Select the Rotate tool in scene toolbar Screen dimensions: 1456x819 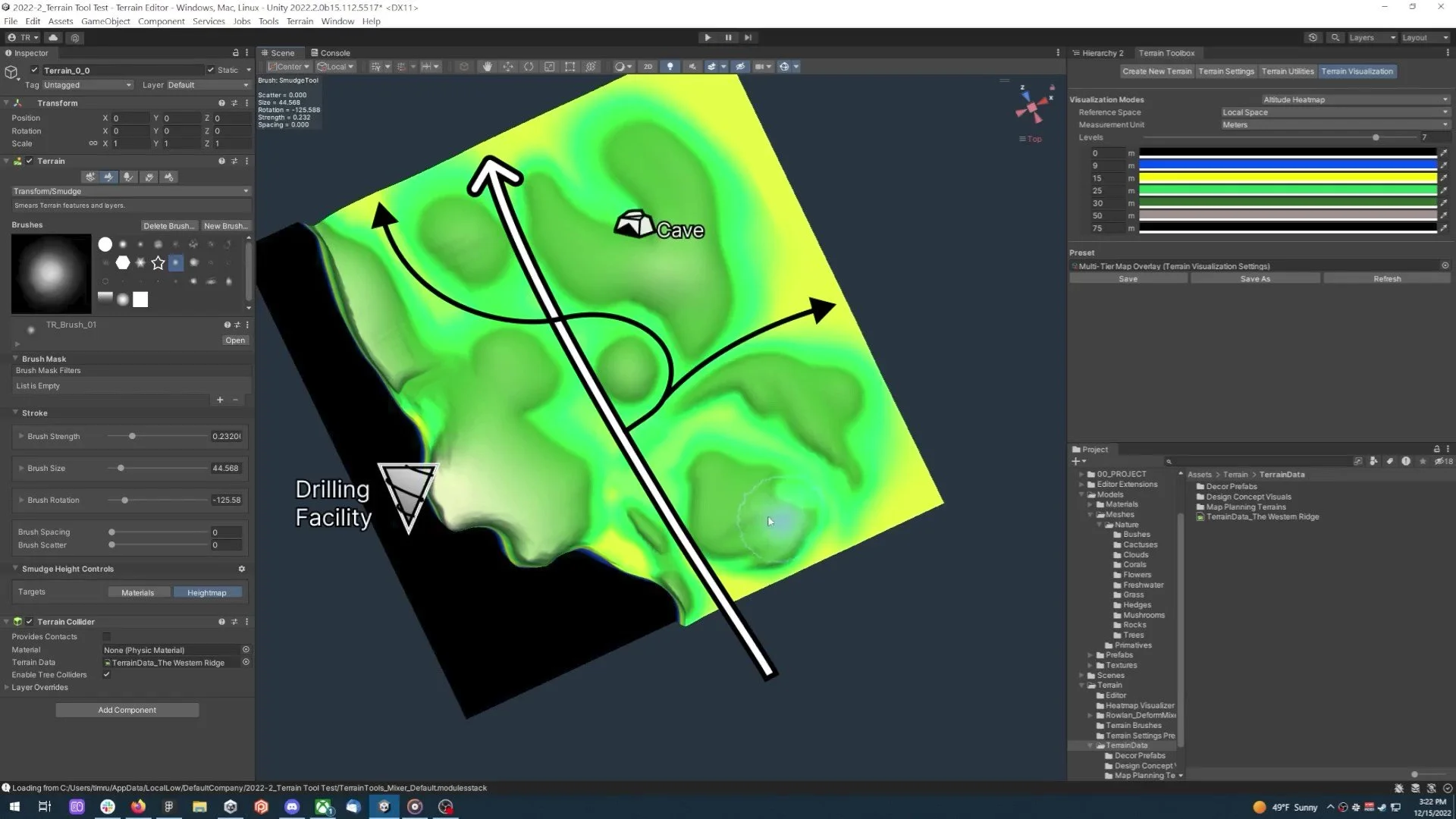(x=529, y=67)
